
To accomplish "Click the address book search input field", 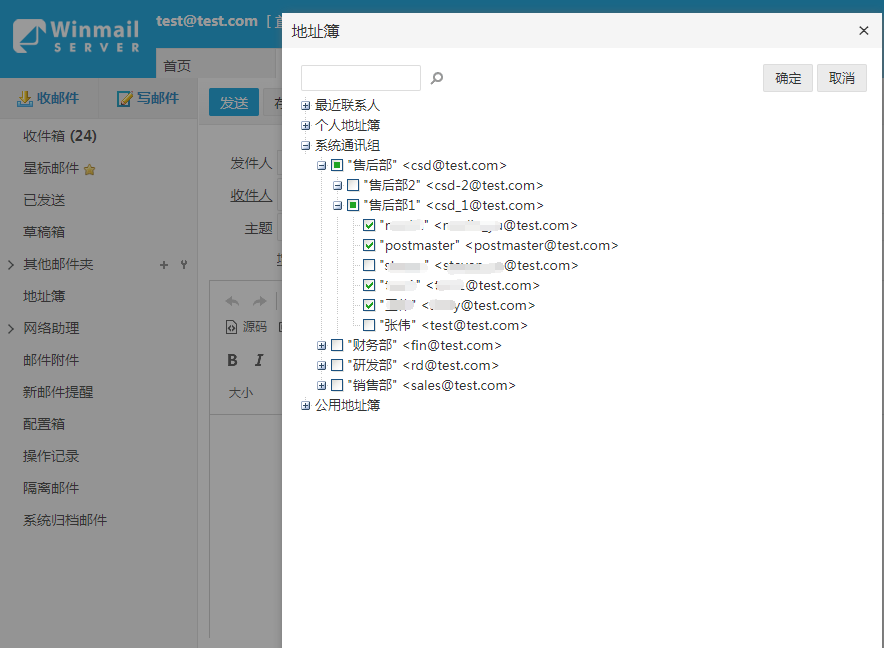I will pos(361,78).
